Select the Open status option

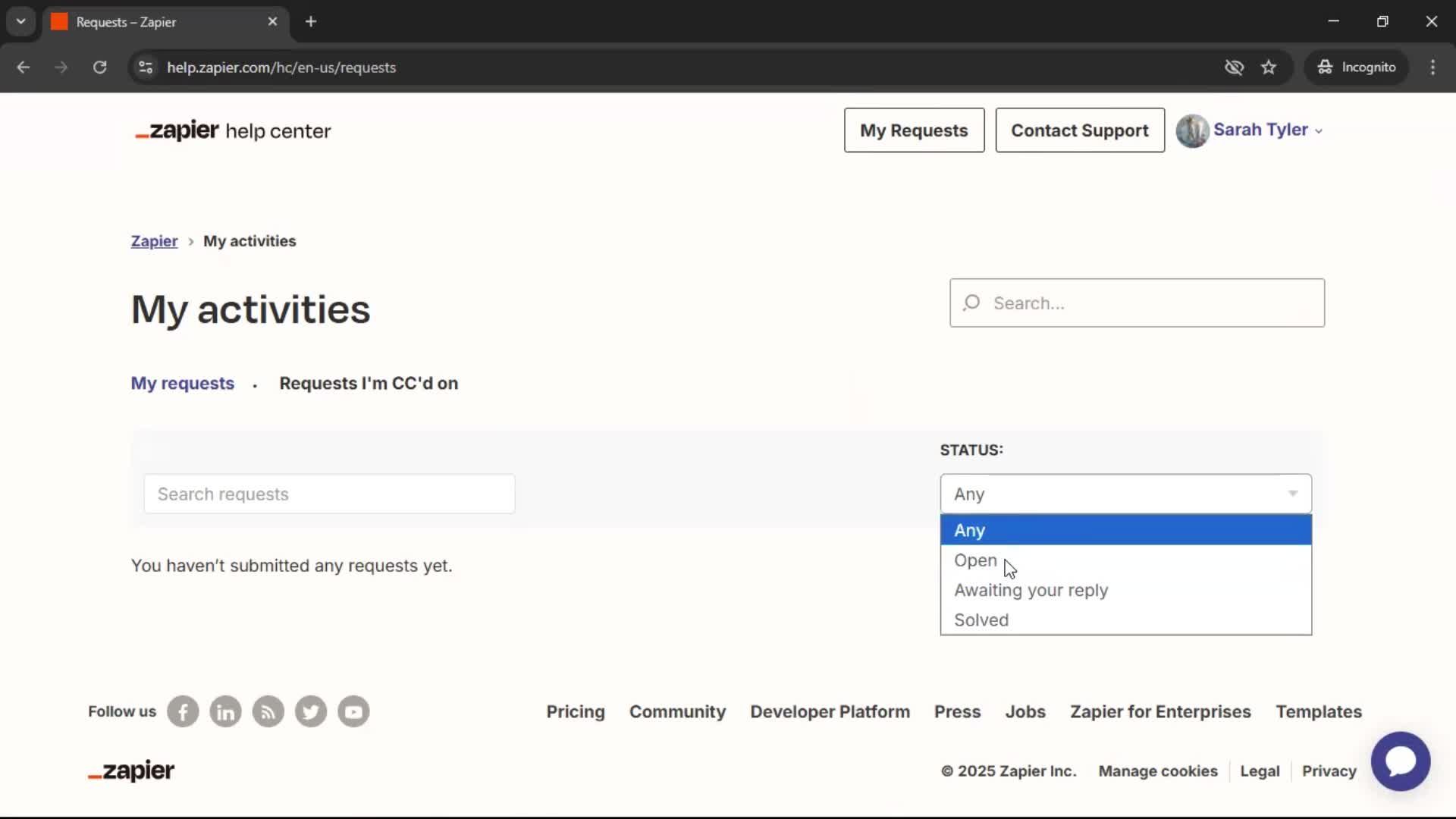(1126, 560)
